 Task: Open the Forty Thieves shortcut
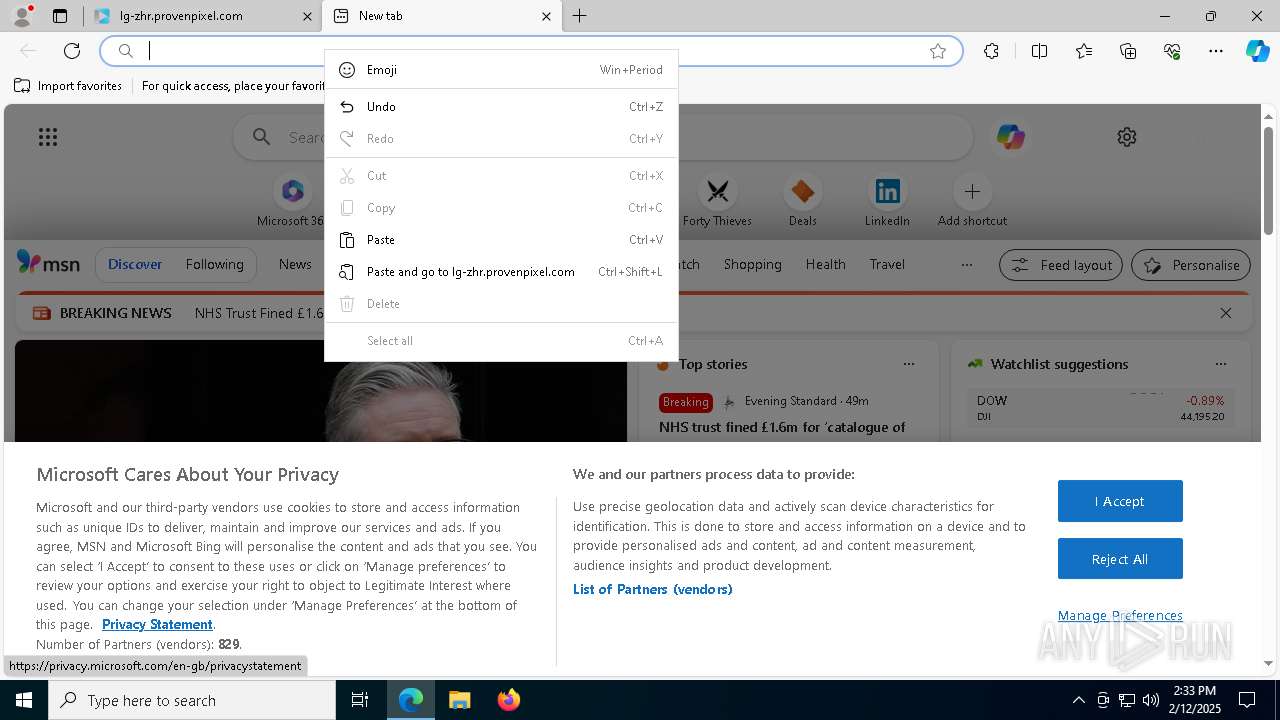click(717, 202)
